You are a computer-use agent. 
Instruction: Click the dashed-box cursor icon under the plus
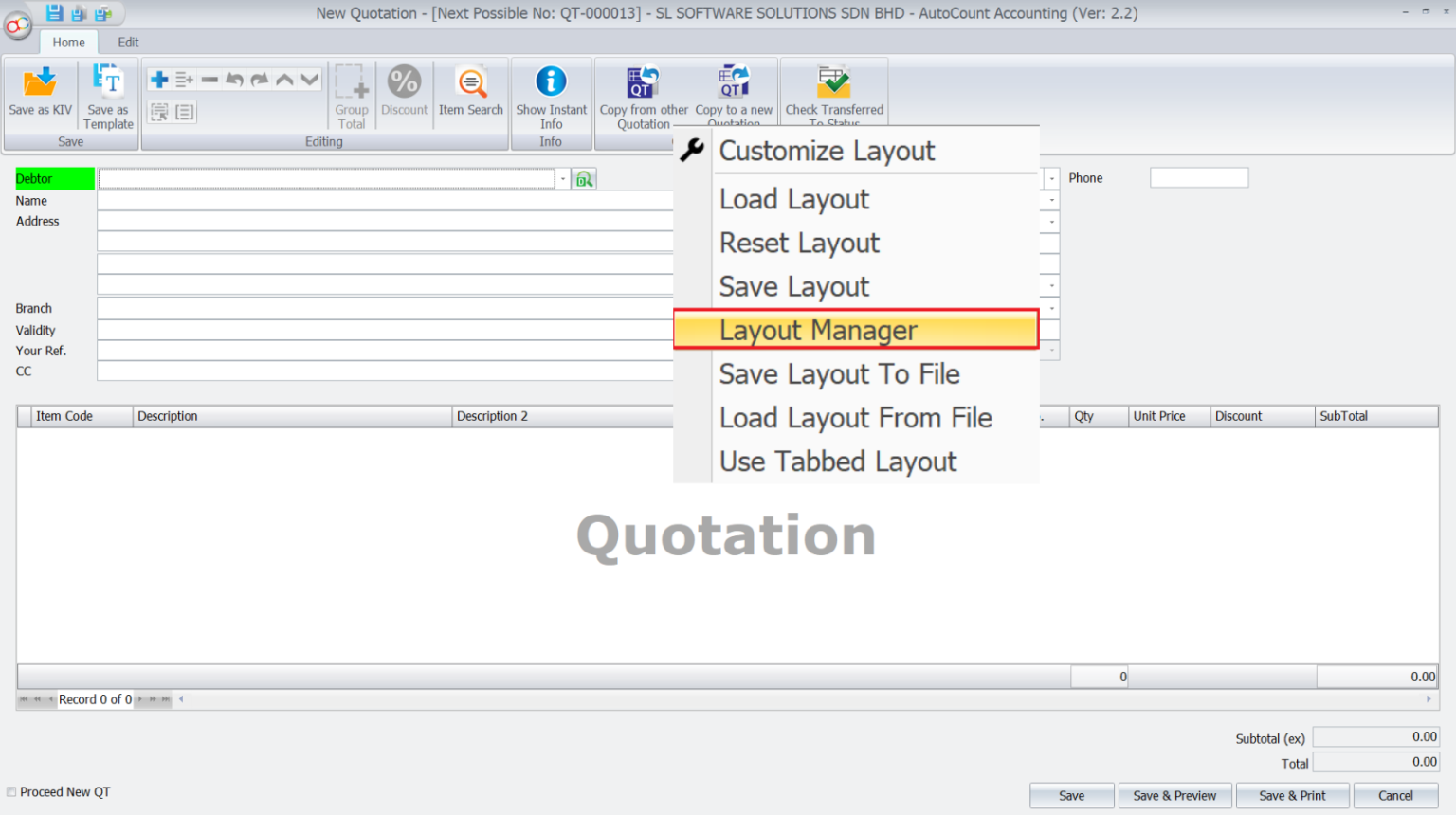(159, 112)
